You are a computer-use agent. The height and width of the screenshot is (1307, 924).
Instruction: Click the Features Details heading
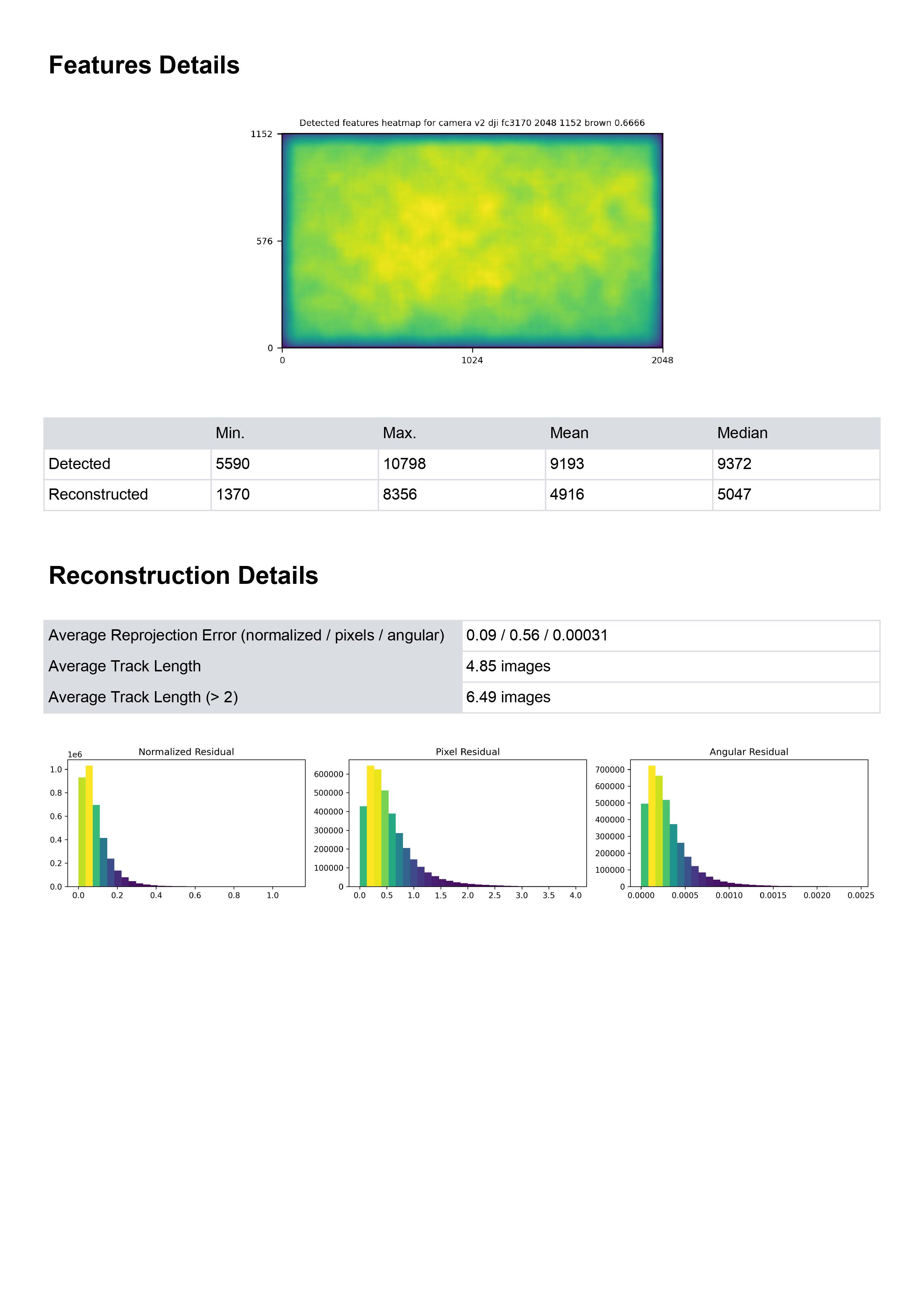144,66
